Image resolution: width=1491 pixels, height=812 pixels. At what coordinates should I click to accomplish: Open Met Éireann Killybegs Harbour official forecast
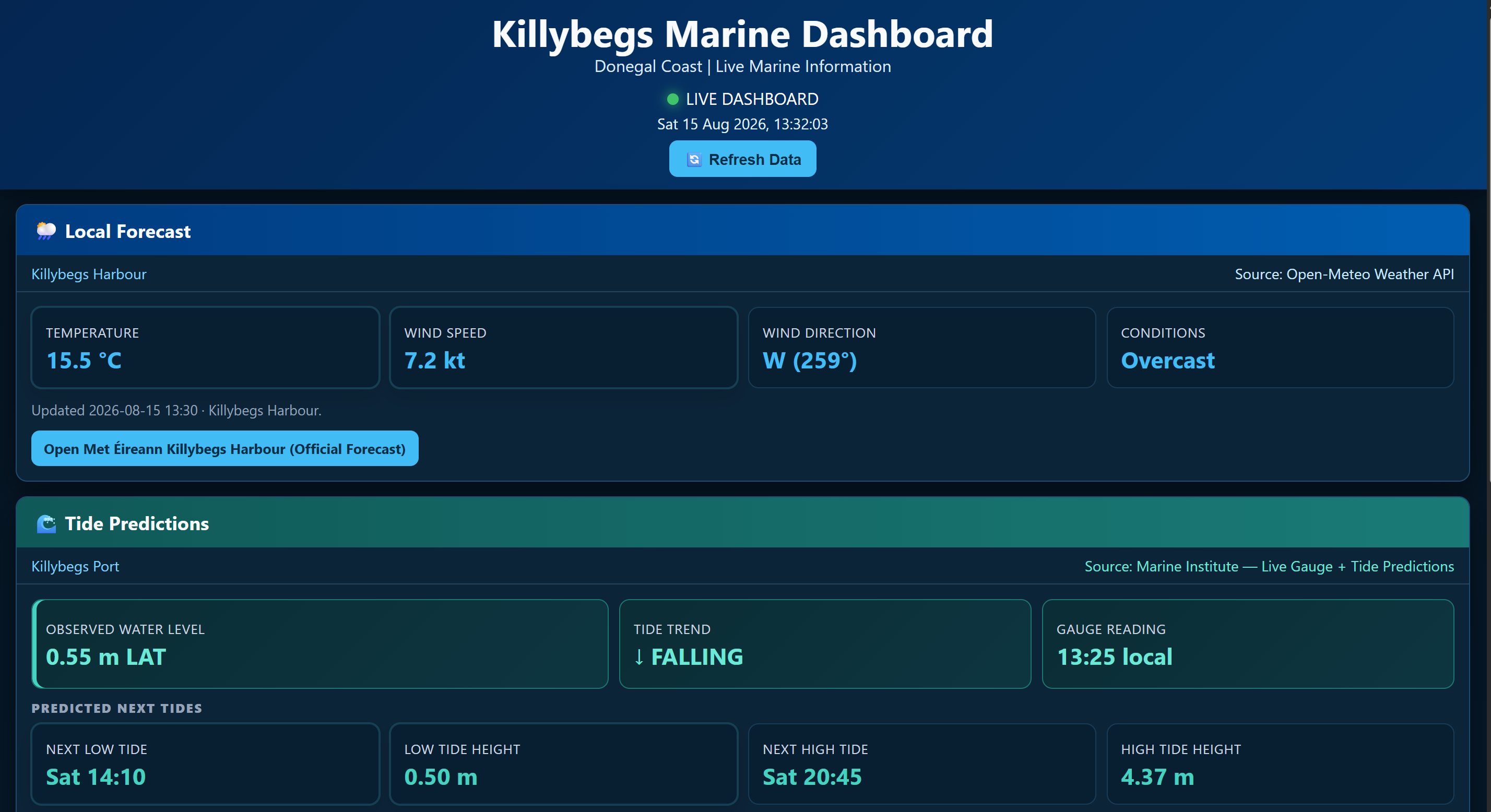click(x=224, y=449)
